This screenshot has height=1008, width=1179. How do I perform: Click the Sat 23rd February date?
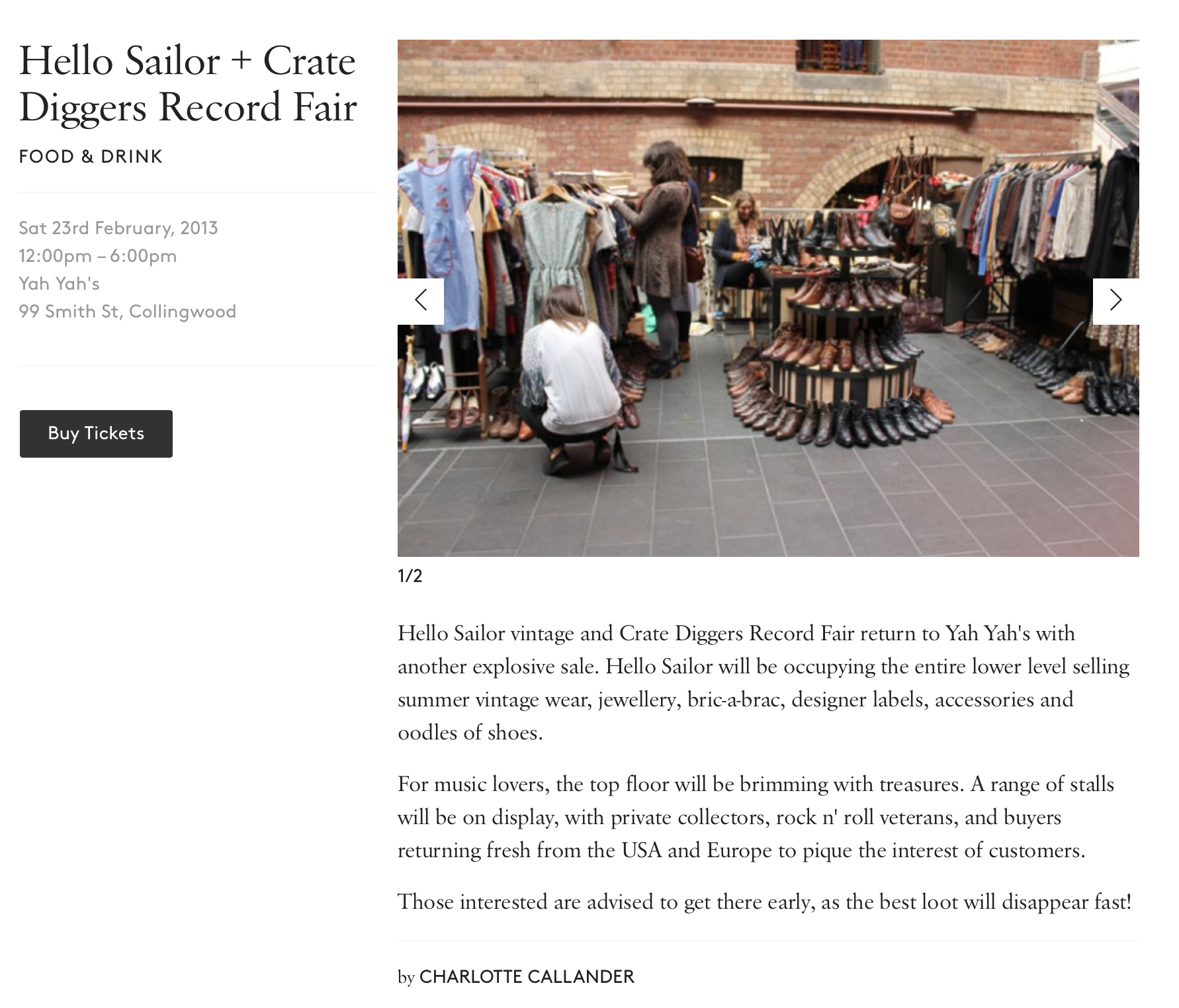(118, 228)
